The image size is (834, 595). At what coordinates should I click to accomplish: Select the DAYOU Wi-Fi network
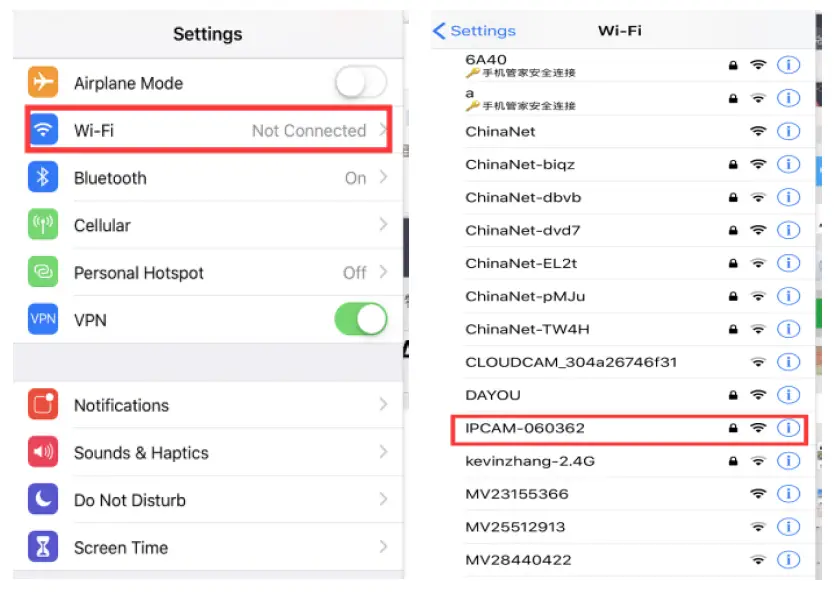[x=560, y=395]
